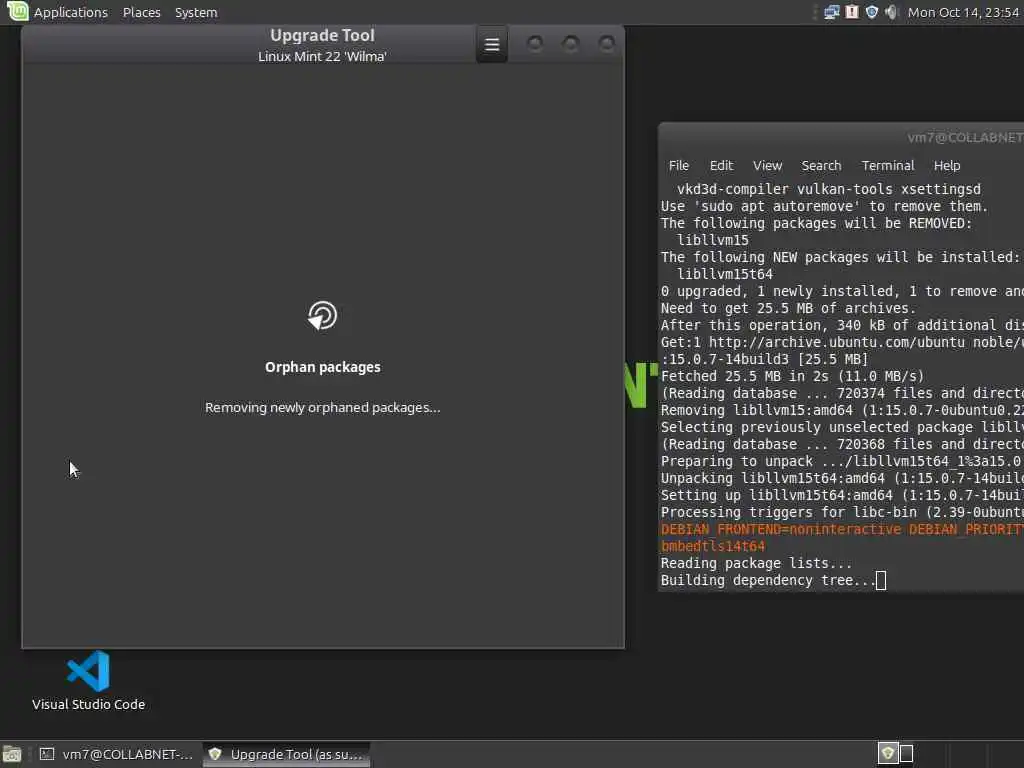Click orange 'bmbedtls14t64' terminal text
The image size is (1024, 768).
click(x=712, y=546)
